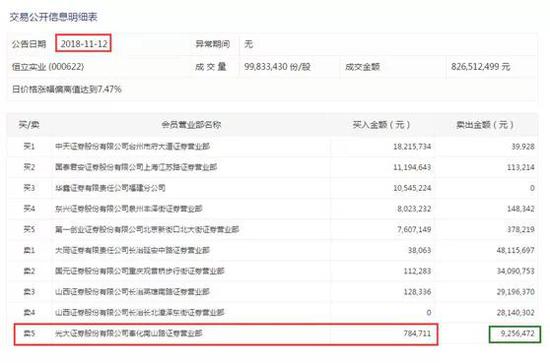Click the text 日价格涨幅偏离值达到7.47%

tap(67, 89)
